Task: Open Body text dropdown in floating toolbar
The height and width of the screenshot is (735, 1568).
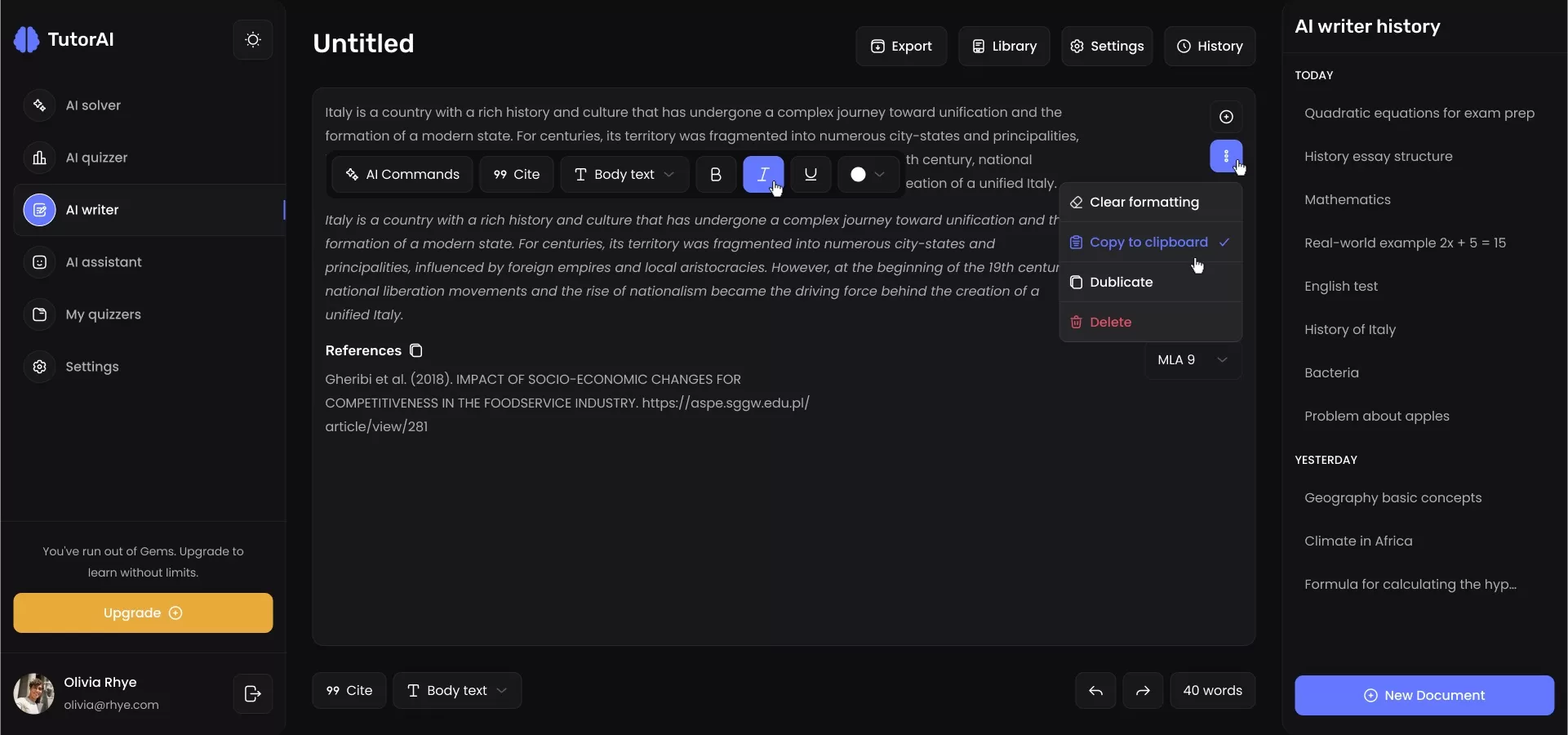Action: coord(624,175)
